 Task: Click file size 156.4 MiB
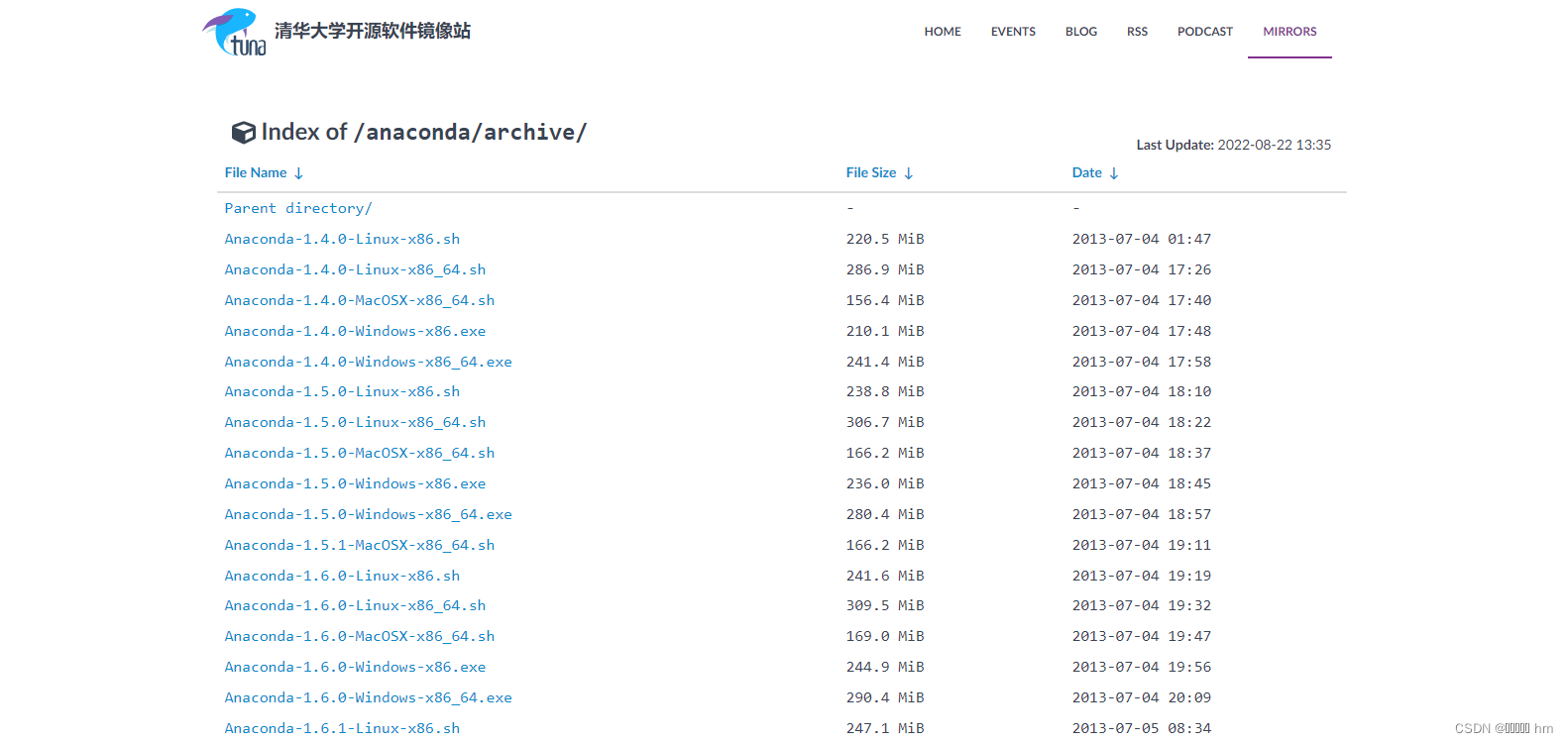885,300
